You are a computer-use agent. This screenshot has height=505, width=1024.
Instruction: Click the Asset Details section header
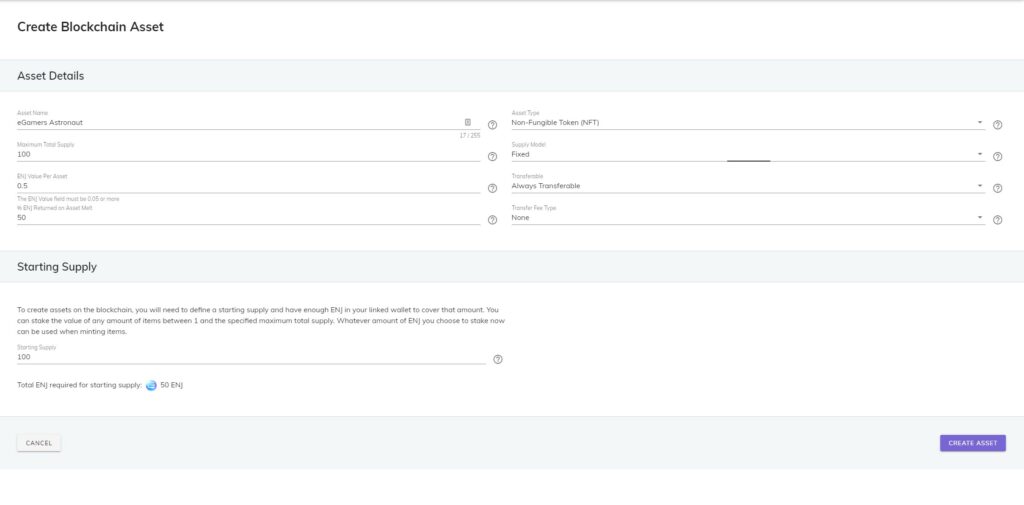(x=50, y=76)
